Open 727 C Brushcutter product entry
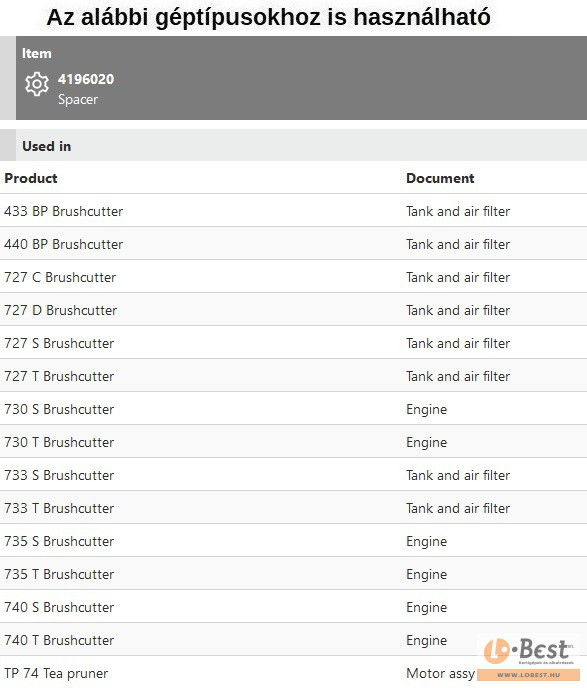 (x=60, y=277)
